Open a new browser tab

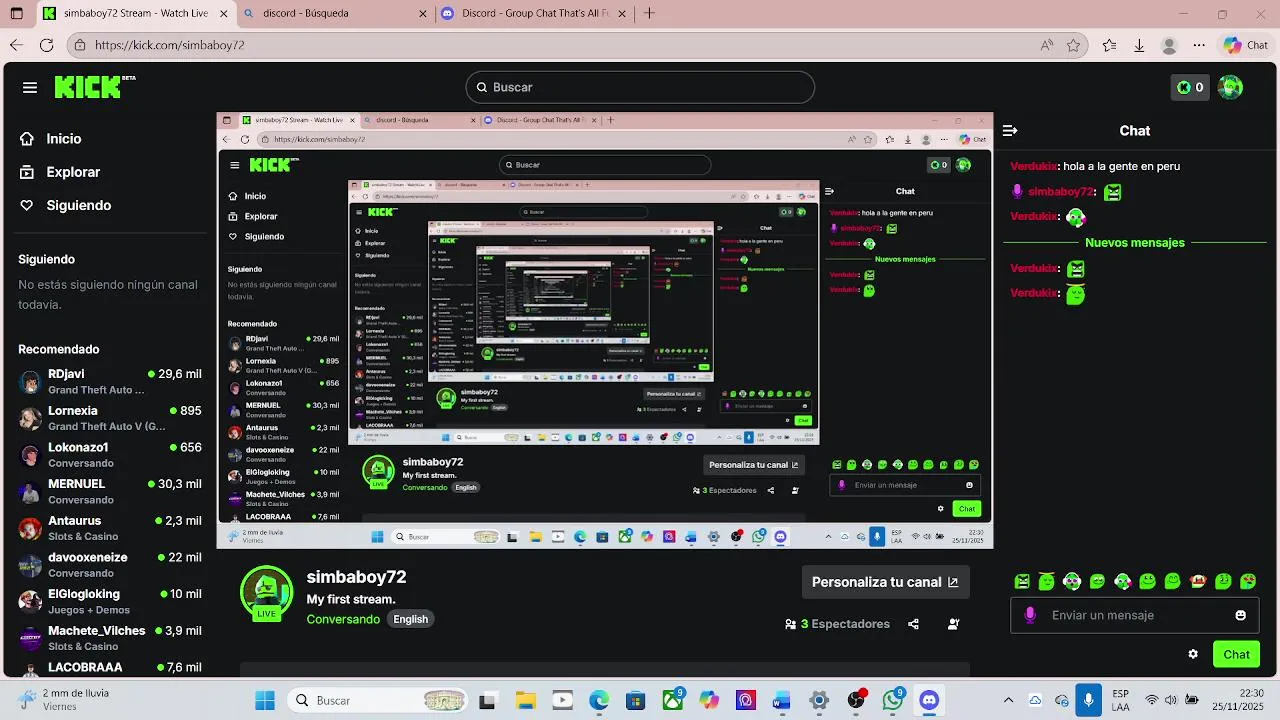point(649,14)
